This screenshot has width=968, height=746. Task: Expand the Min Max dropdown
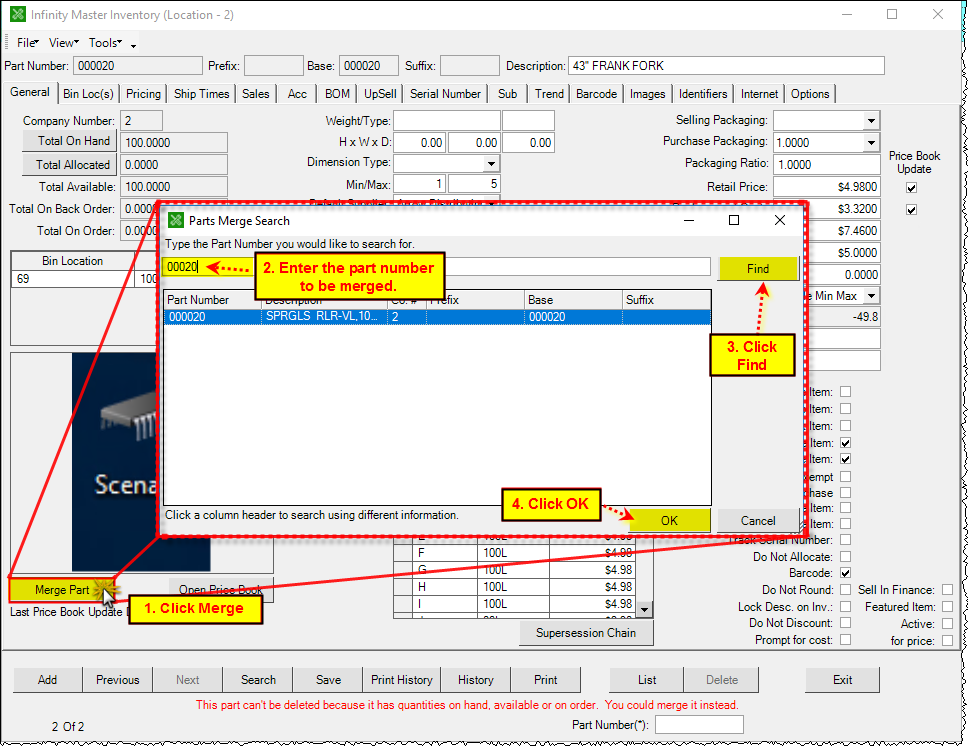click(870, 296)
